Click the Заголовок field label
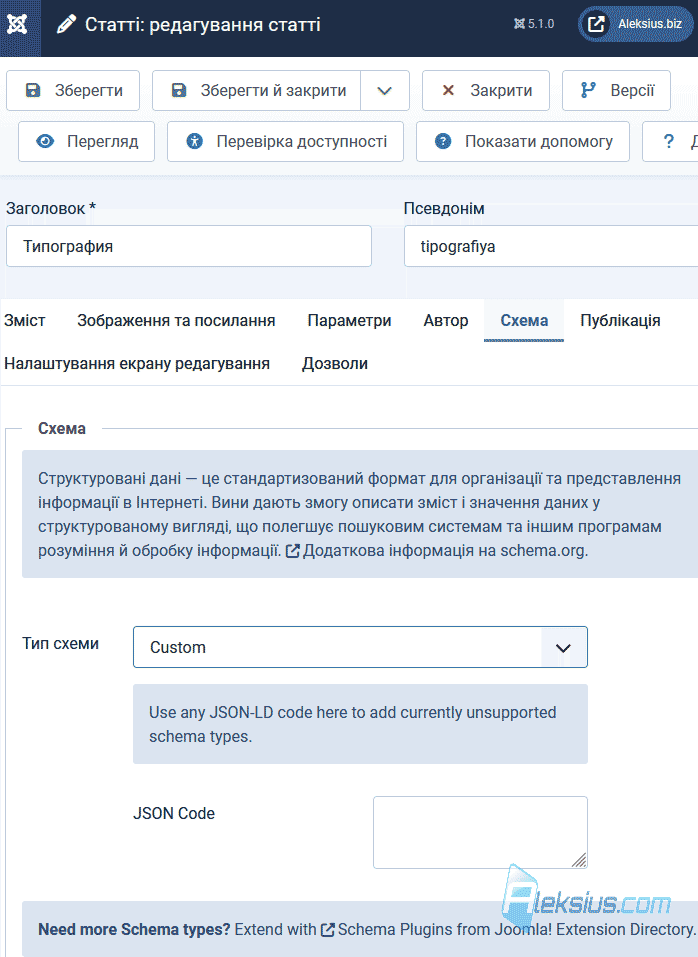 pyautogui.click(x=51, y=208)
